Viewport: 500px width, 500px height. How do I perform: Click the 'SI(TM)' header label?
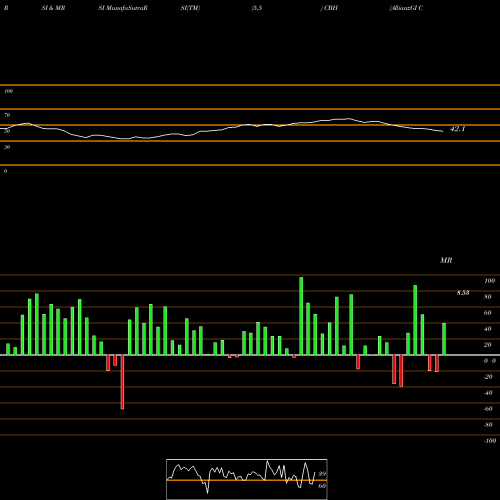click(x=190, y=8)
